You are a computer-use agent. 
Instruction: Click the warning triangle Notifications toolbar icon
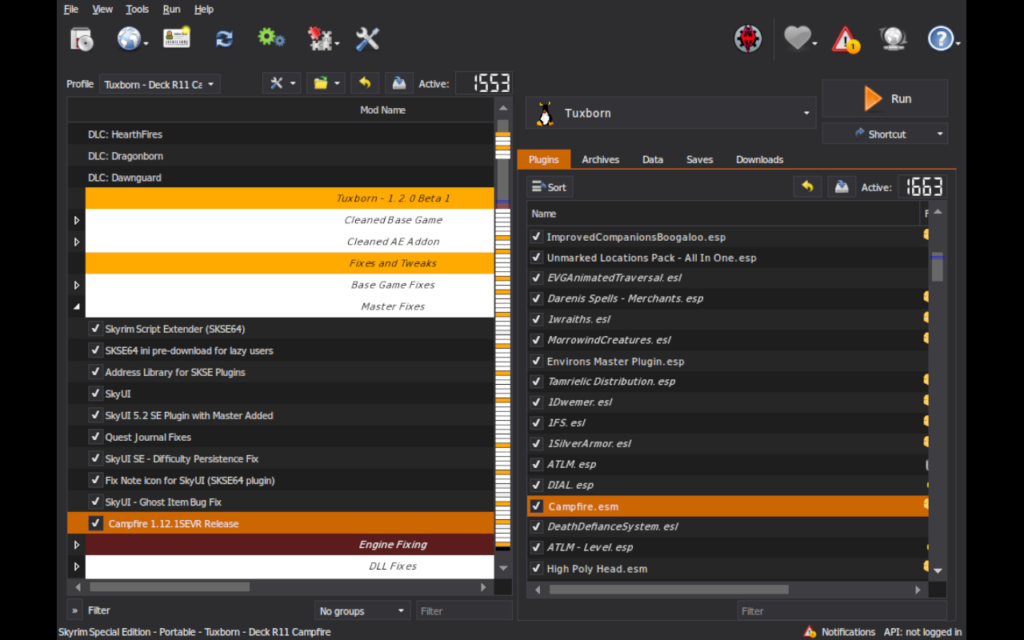click(x=846, y=39)
